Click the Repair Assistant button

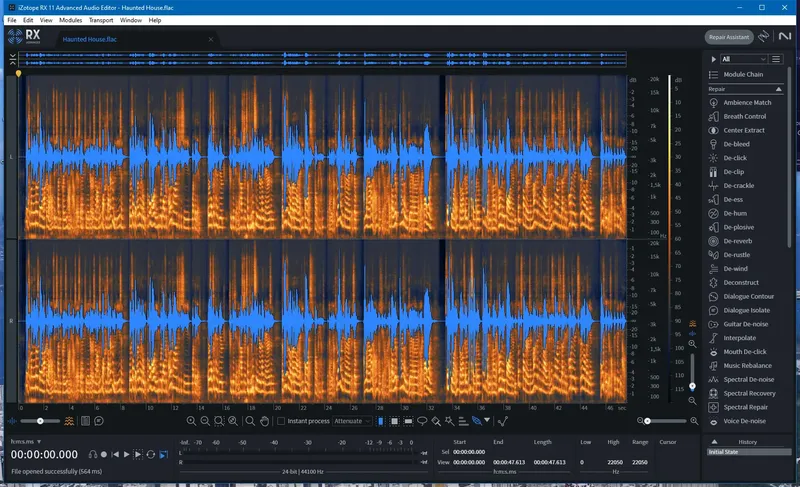click(x=729, y=36)
